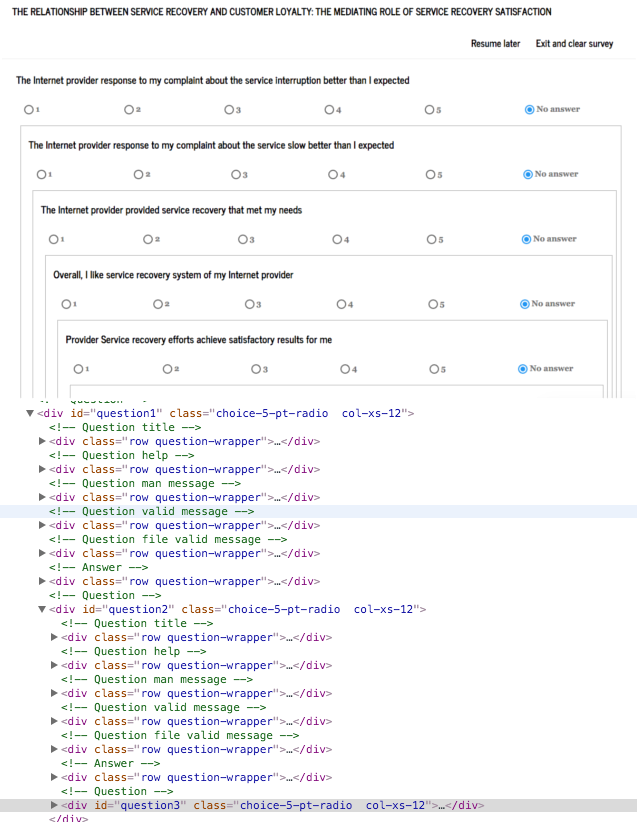
Task: Pick No answer for service slow complaint question
Action: (528, 174)
